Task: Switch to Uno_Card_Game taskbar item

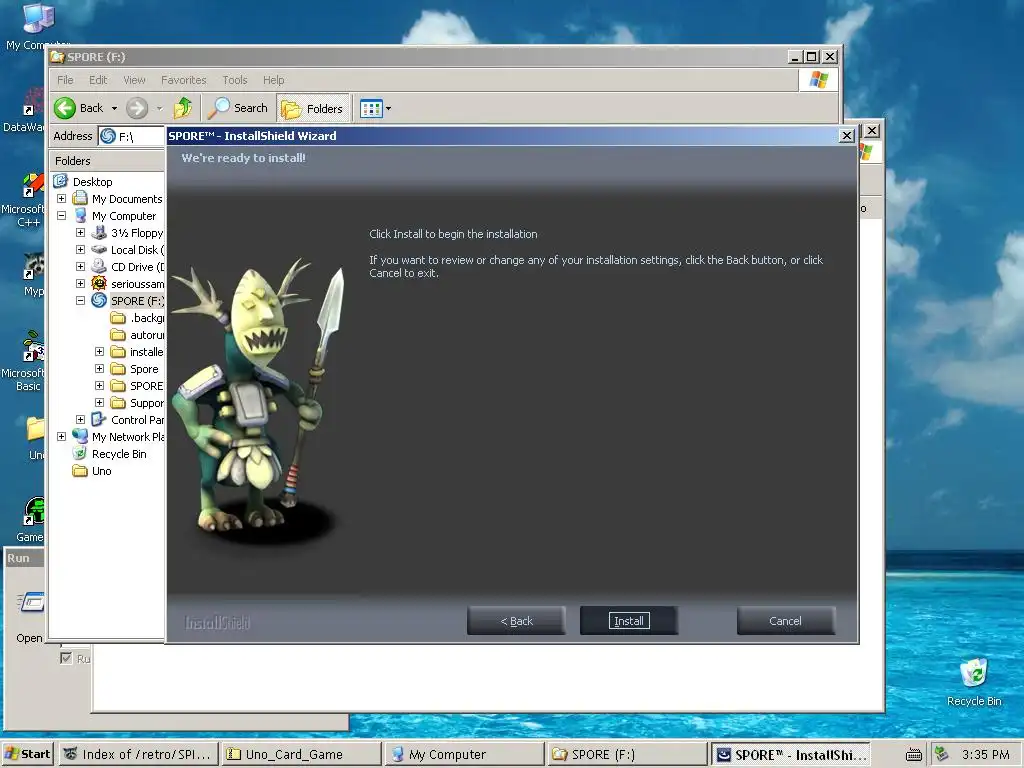Action: coord(300,754)
